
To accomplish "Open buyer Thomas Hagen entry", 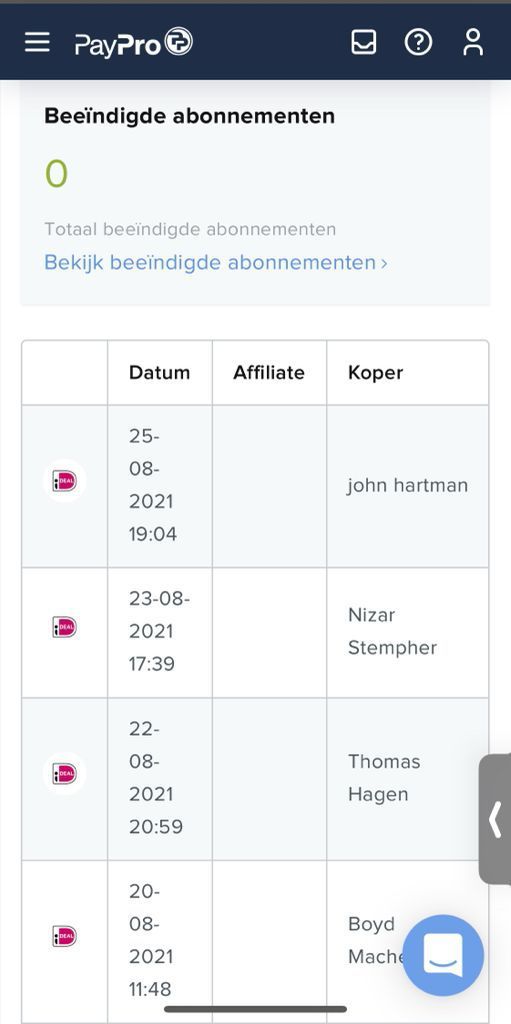I will pyautogui.click(x=384, y=778).
